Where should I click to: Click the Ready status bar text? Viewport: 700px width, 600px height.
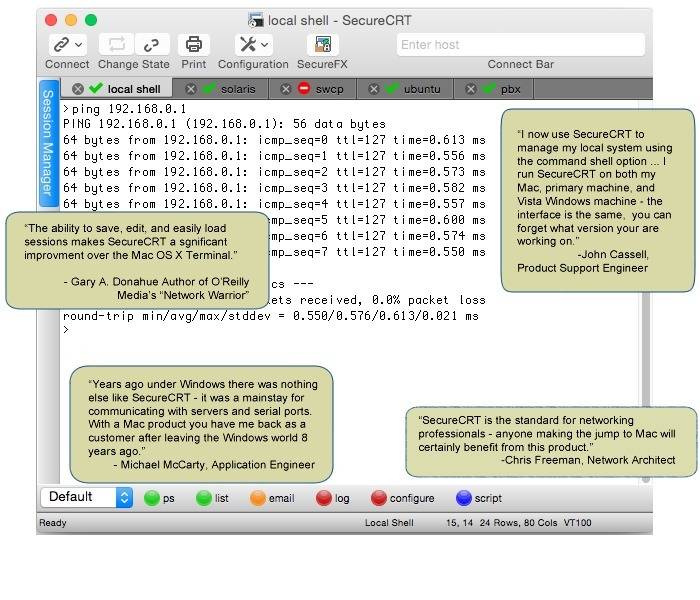tap(53, 523)
